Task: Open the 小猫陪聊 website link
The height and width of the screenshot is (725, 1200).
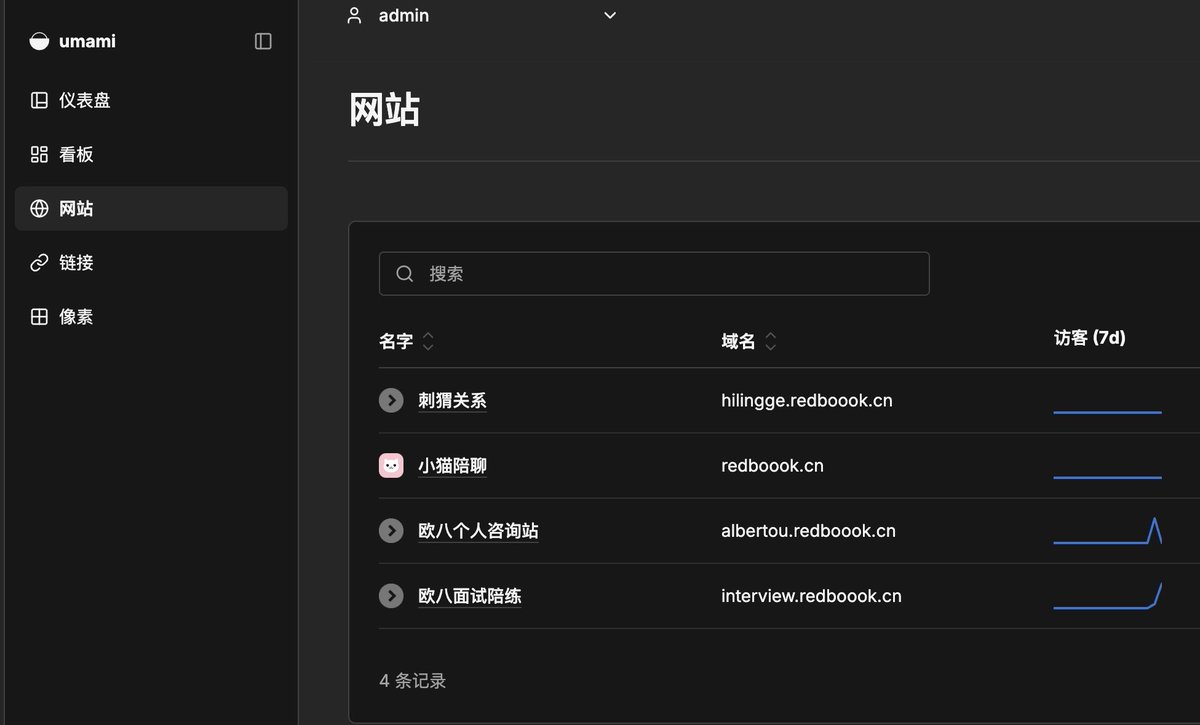Action: click(x=452, y=466)
